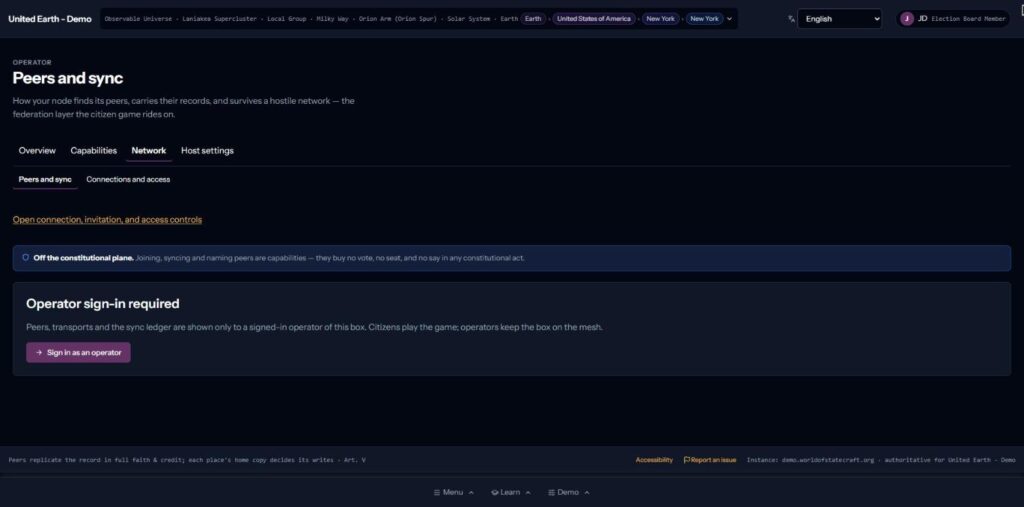Image resolution: width=1024 pixels, height=507 pixels.
Task: Open connection, invitation, and access controls link
Action: coord(107,220)
